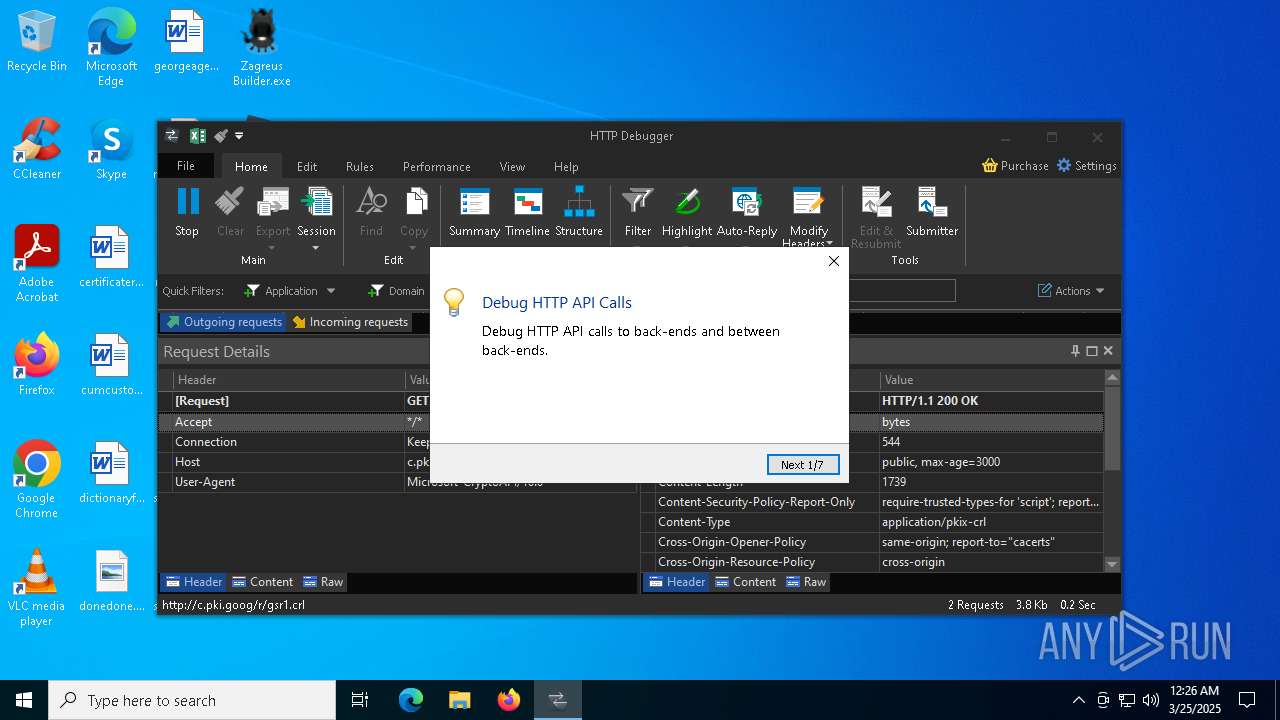
Task: Maximize the Request Details panel
Action: click(1092, 351)
